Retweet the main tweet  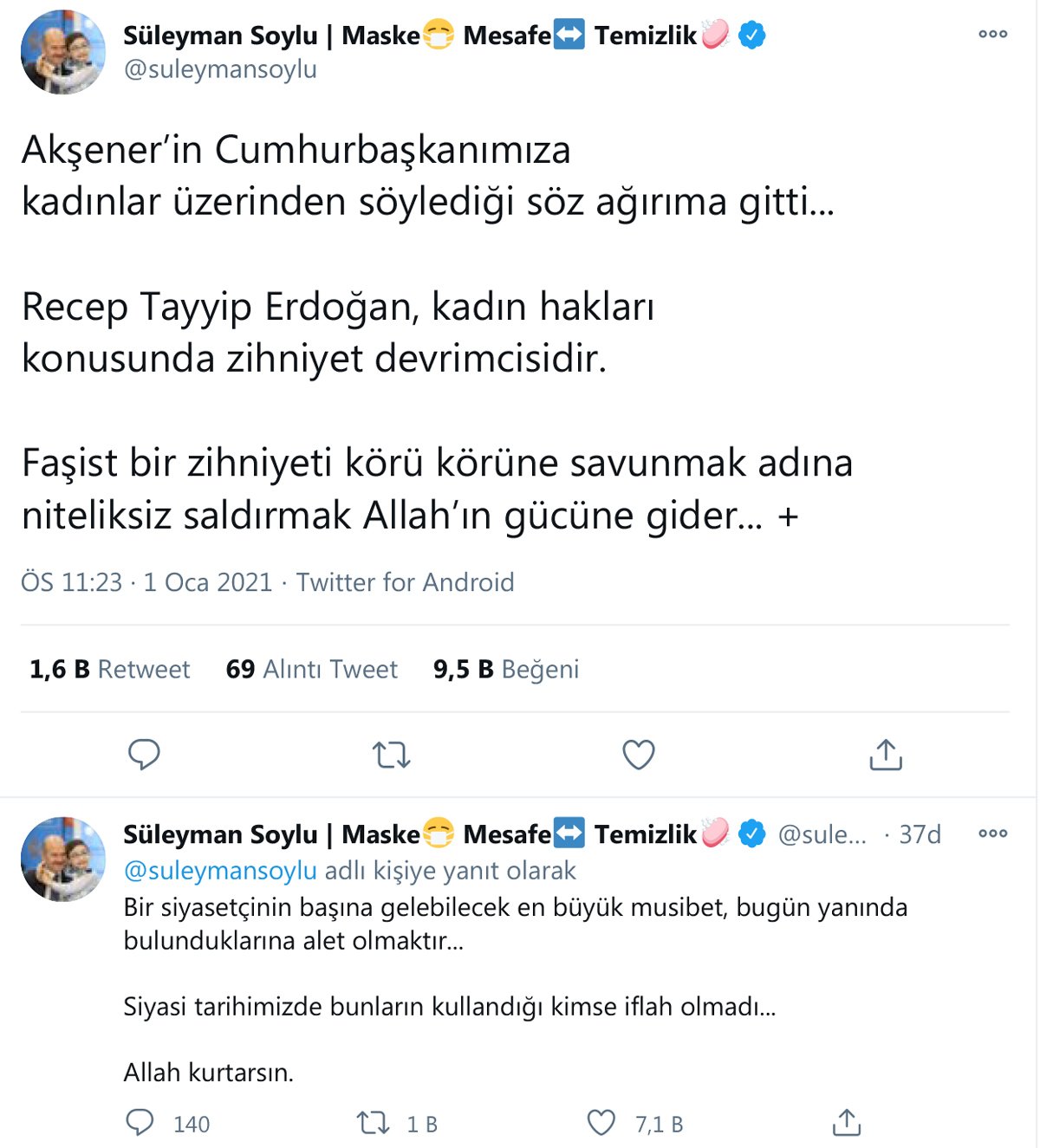(391, 755)
